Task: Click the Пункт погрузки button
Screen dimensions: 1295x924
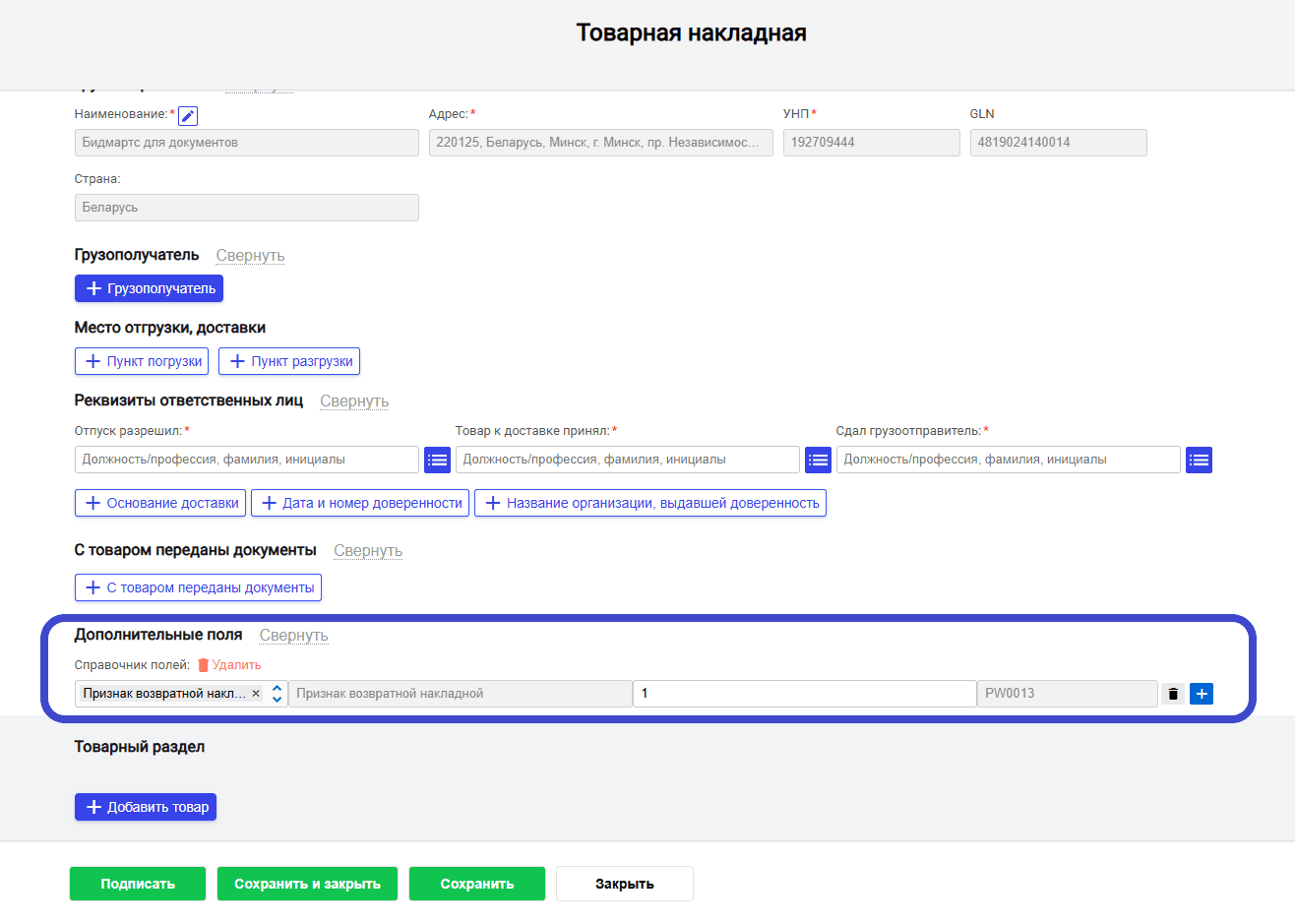Action: 141,361
